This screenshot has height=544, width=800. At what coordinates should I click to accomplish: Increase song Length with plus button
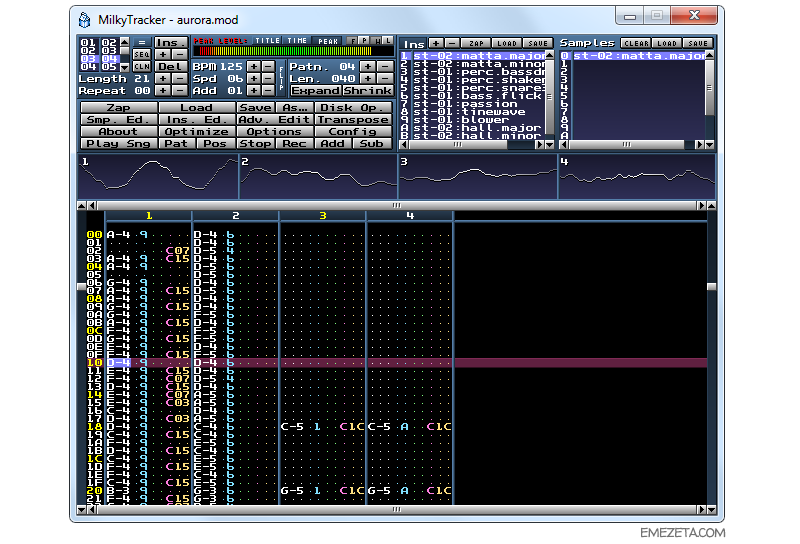(162, 78)
